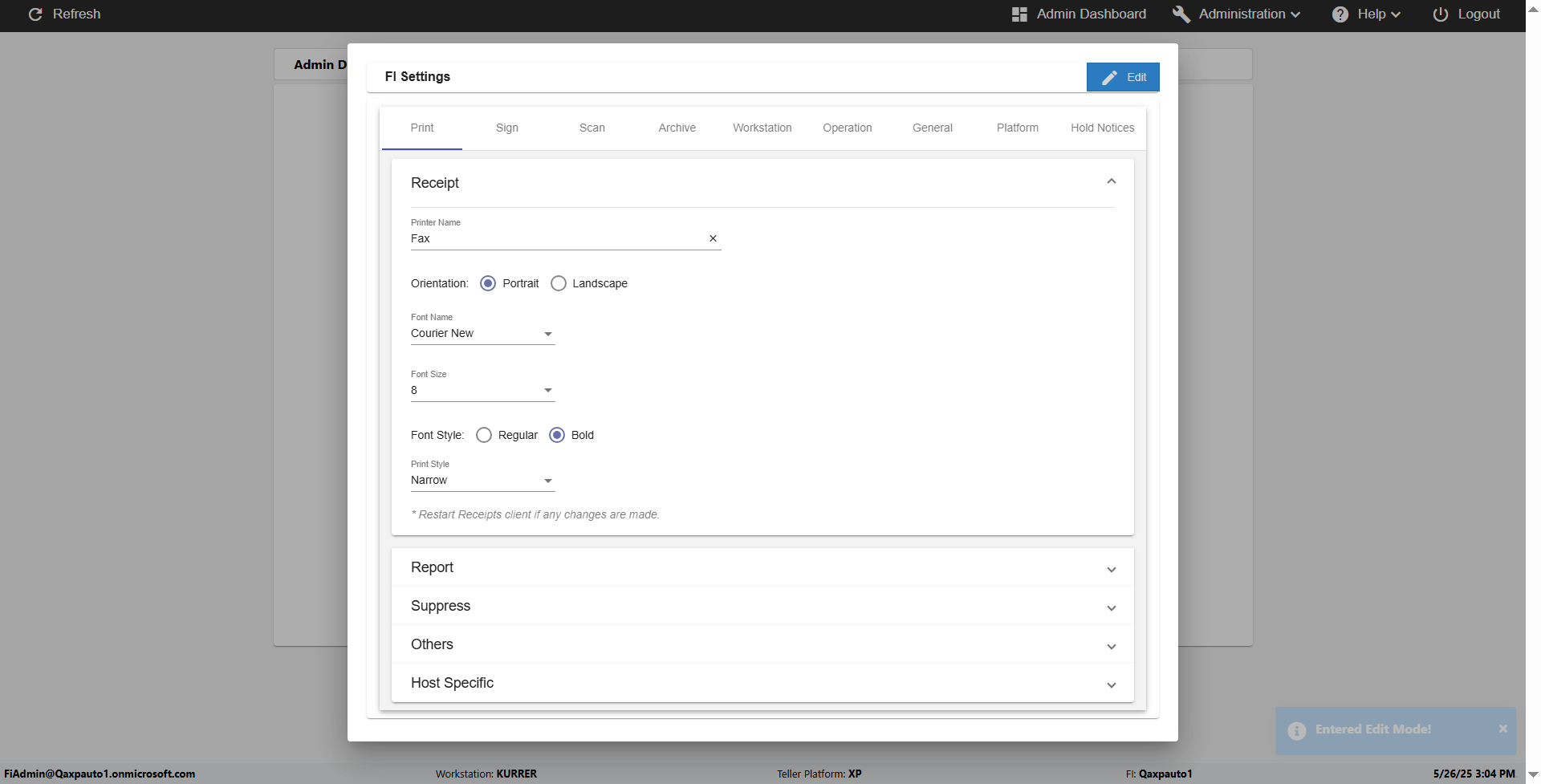This screenshot has height=784, width=1541.
Task: Click the pencil icon on Edit button
Action: tap(1109, 78)
